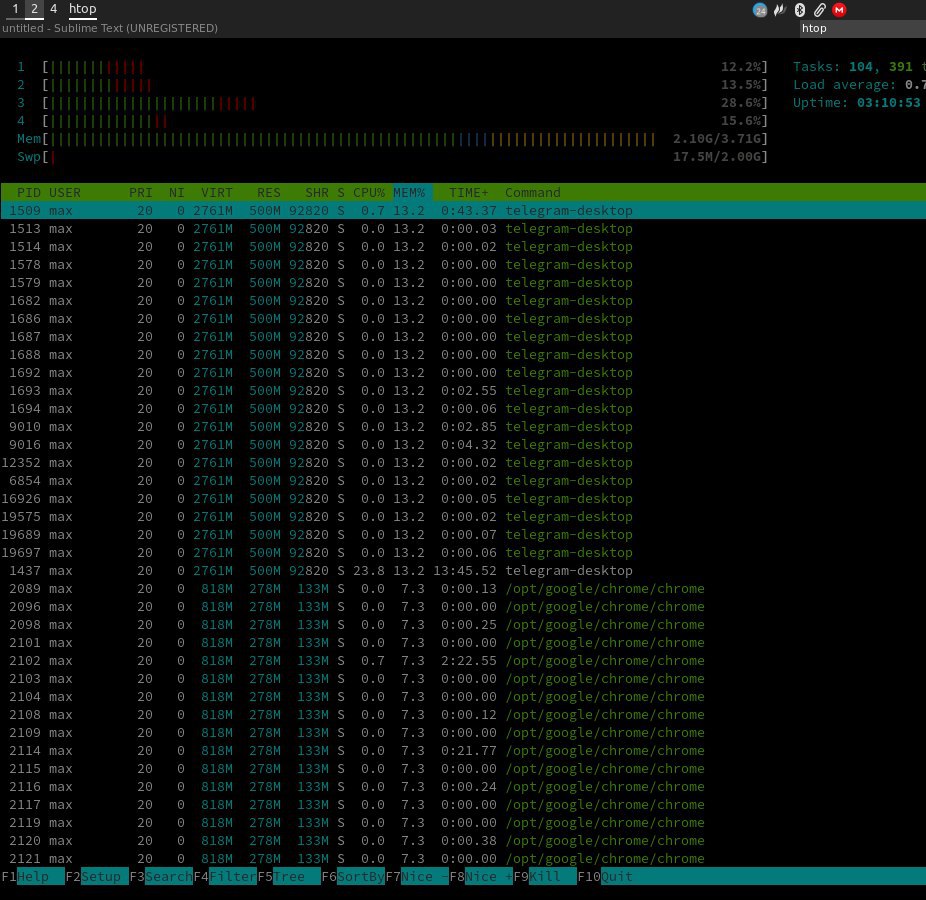Click the Uptime value 03:10:53
The image size is (926, 900).
coord(888,103)
